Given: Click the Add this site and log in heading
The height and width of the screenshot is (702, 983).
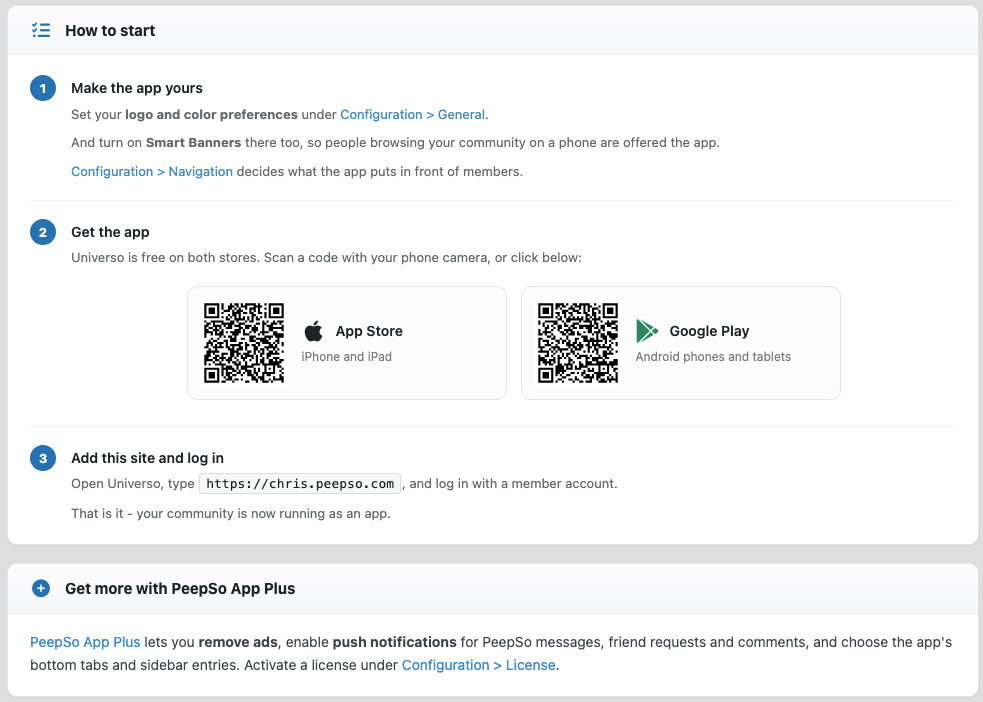Looking at the screenshot, I should (147, 458).
